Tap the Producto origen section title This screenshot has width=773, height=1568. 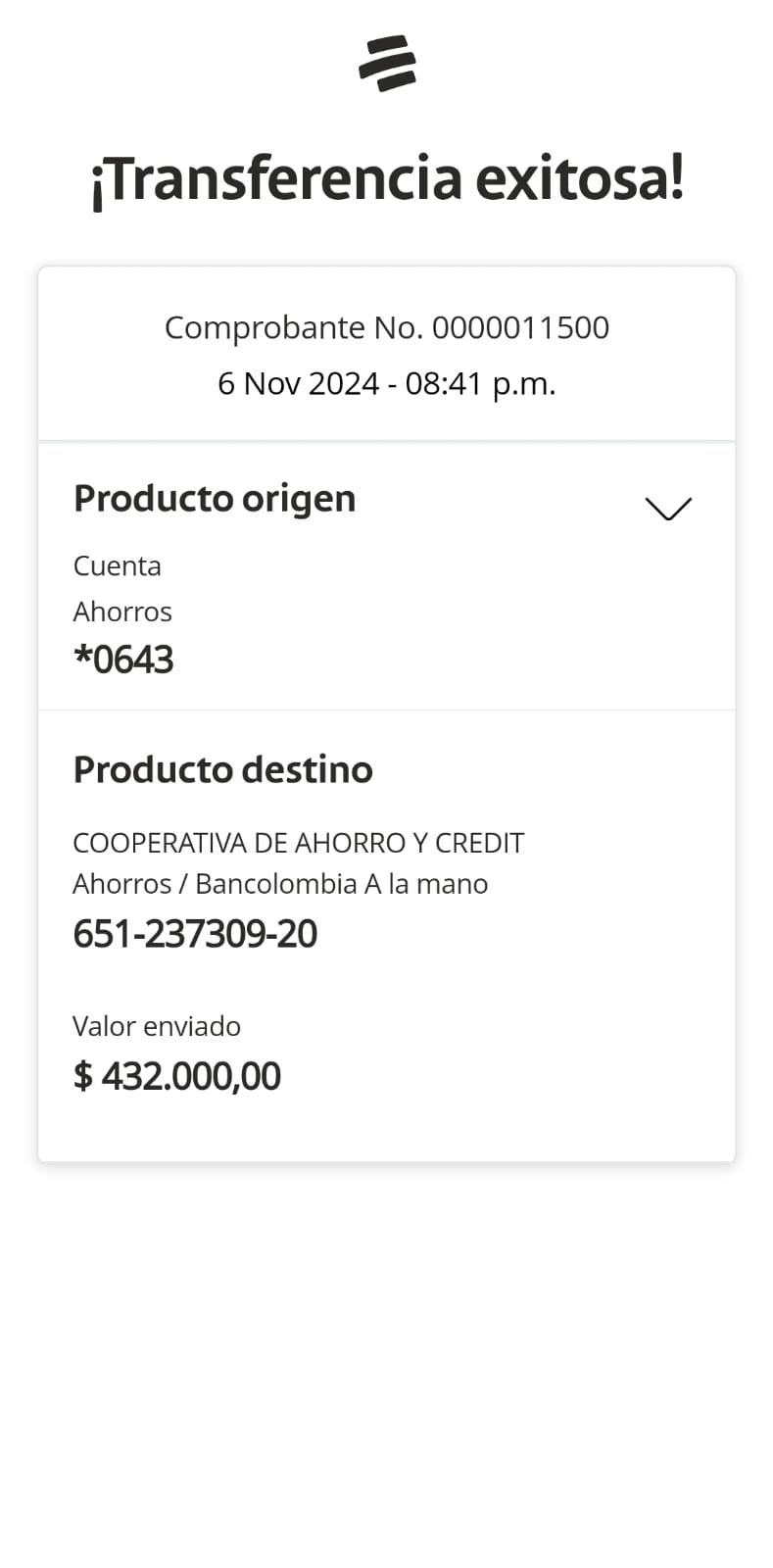215,498
